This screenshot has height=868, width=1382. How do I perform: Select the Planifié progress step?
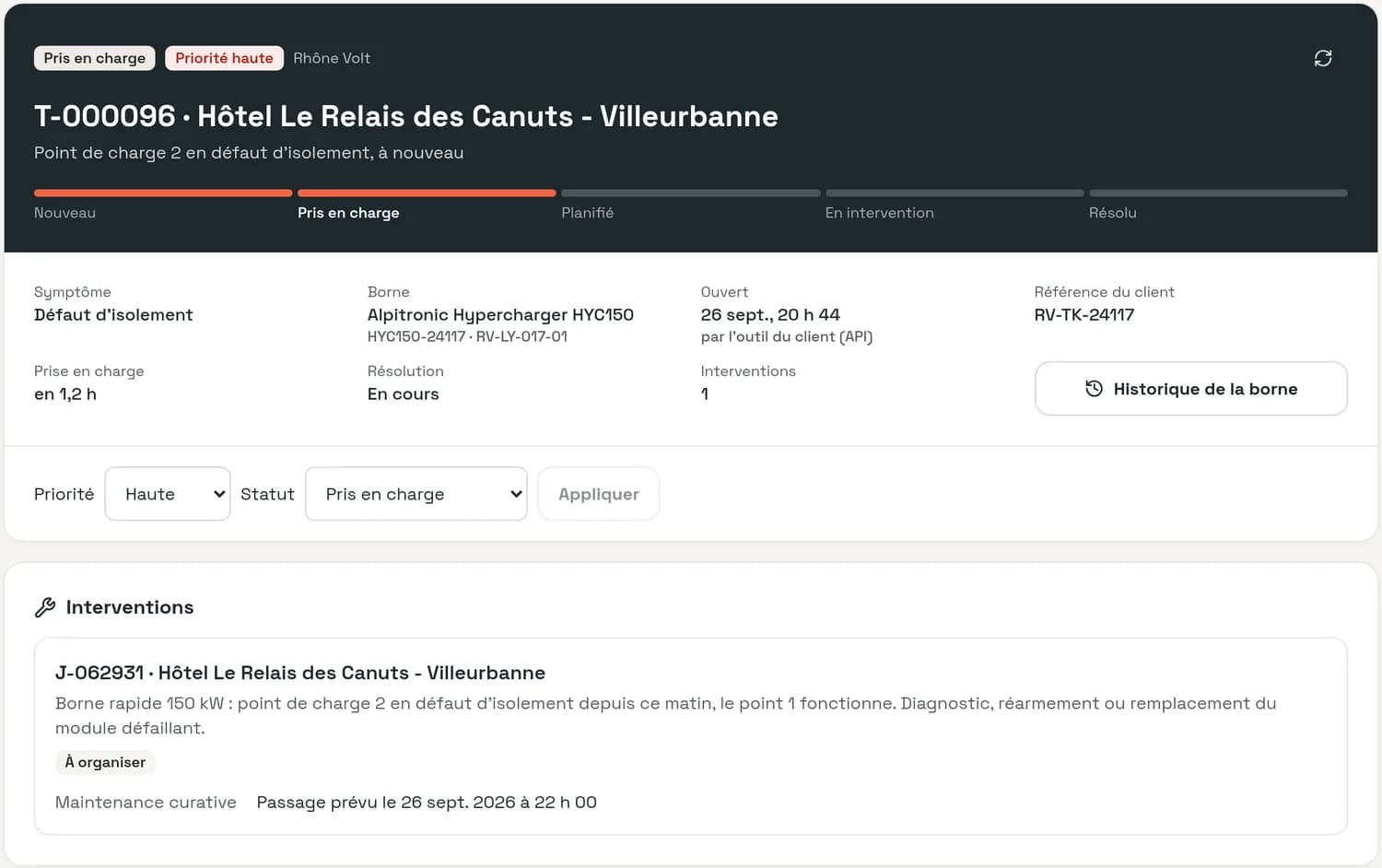tap(691, 205)
